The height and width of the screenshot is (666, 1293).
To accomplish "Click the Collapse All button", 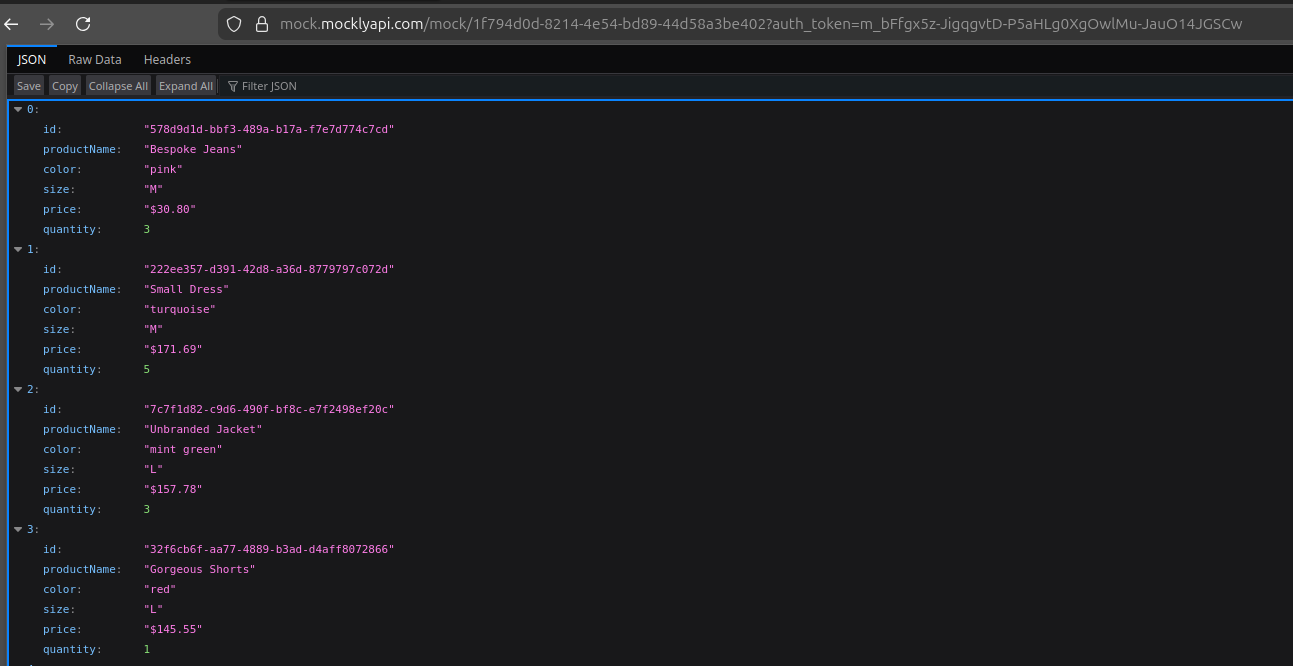I will coord(118,85).
